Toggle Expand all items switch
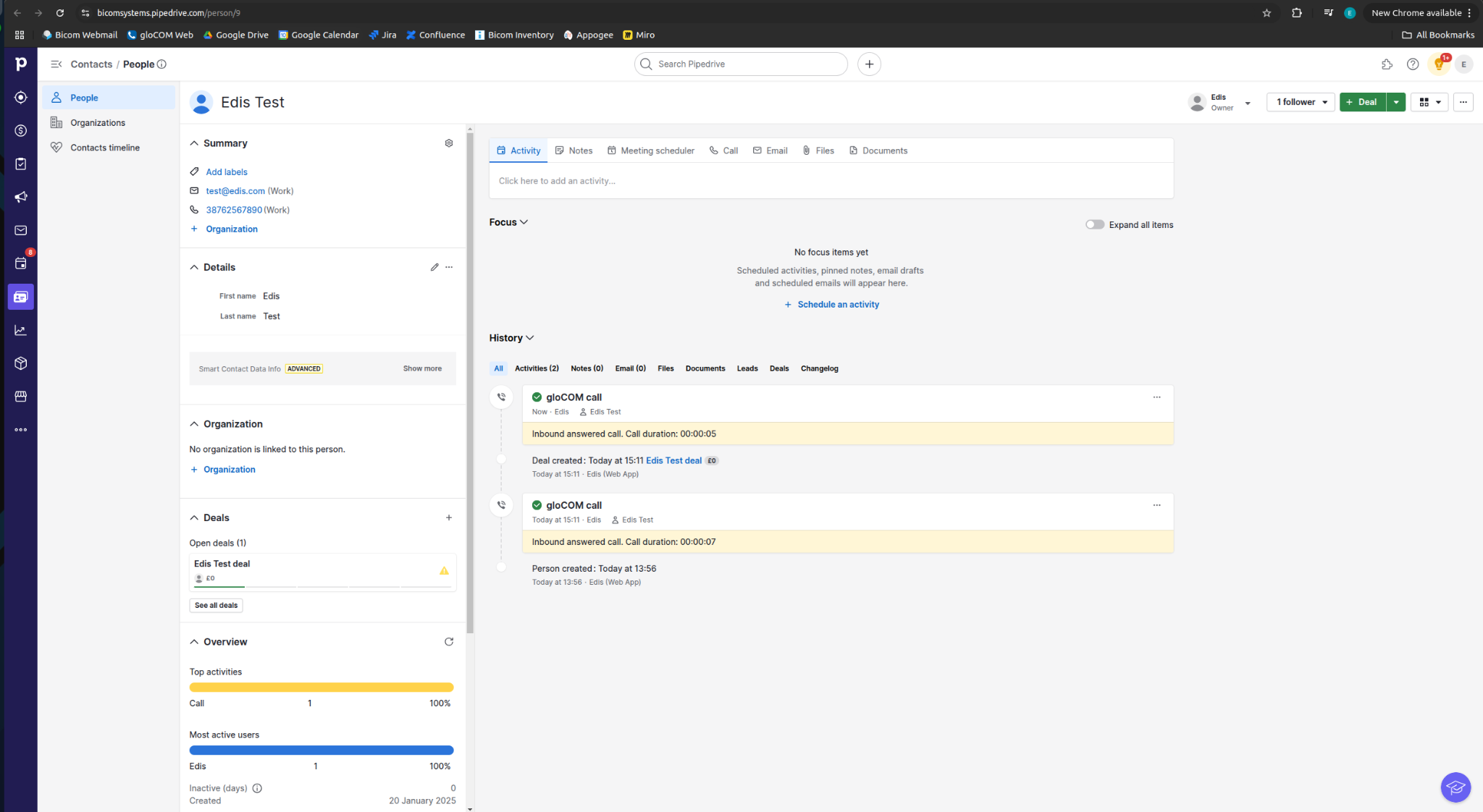The height and width of the screenshot is (812, 1483). [x=1094, y=224]
